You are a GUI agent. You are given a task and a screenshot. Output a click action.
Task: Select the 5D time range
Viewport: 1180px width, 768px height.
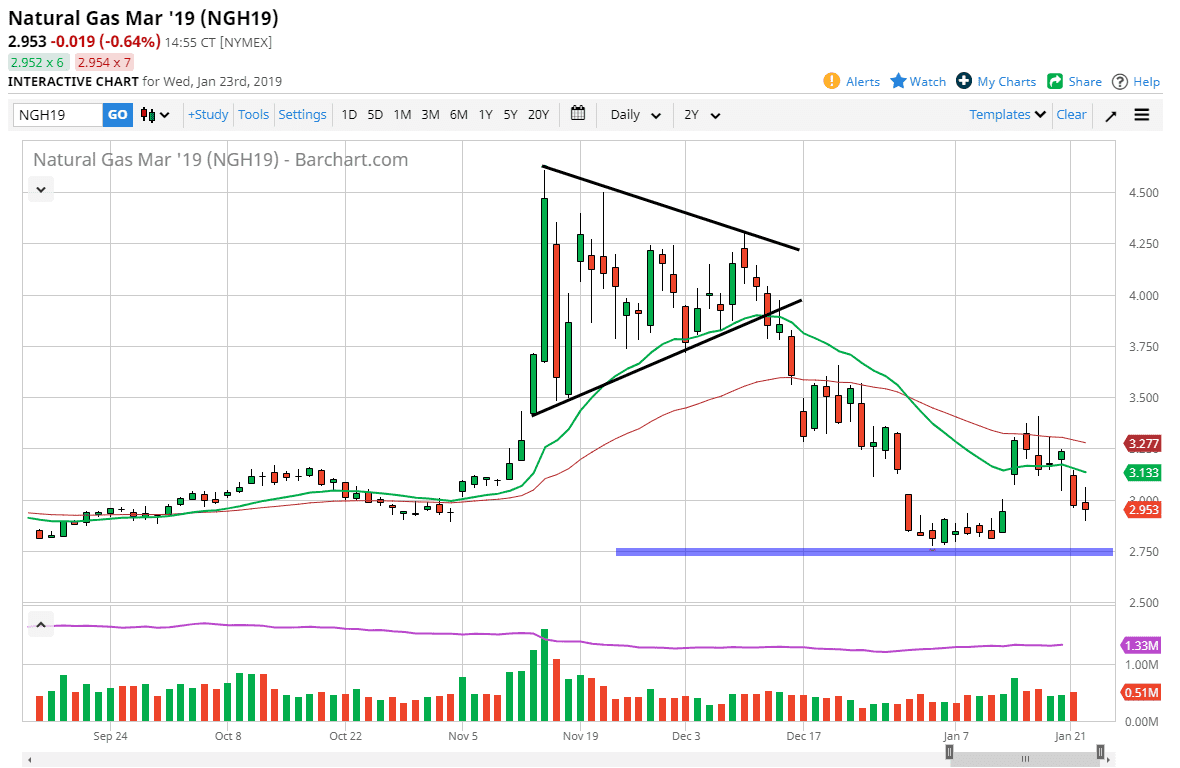tap(375, 115)
